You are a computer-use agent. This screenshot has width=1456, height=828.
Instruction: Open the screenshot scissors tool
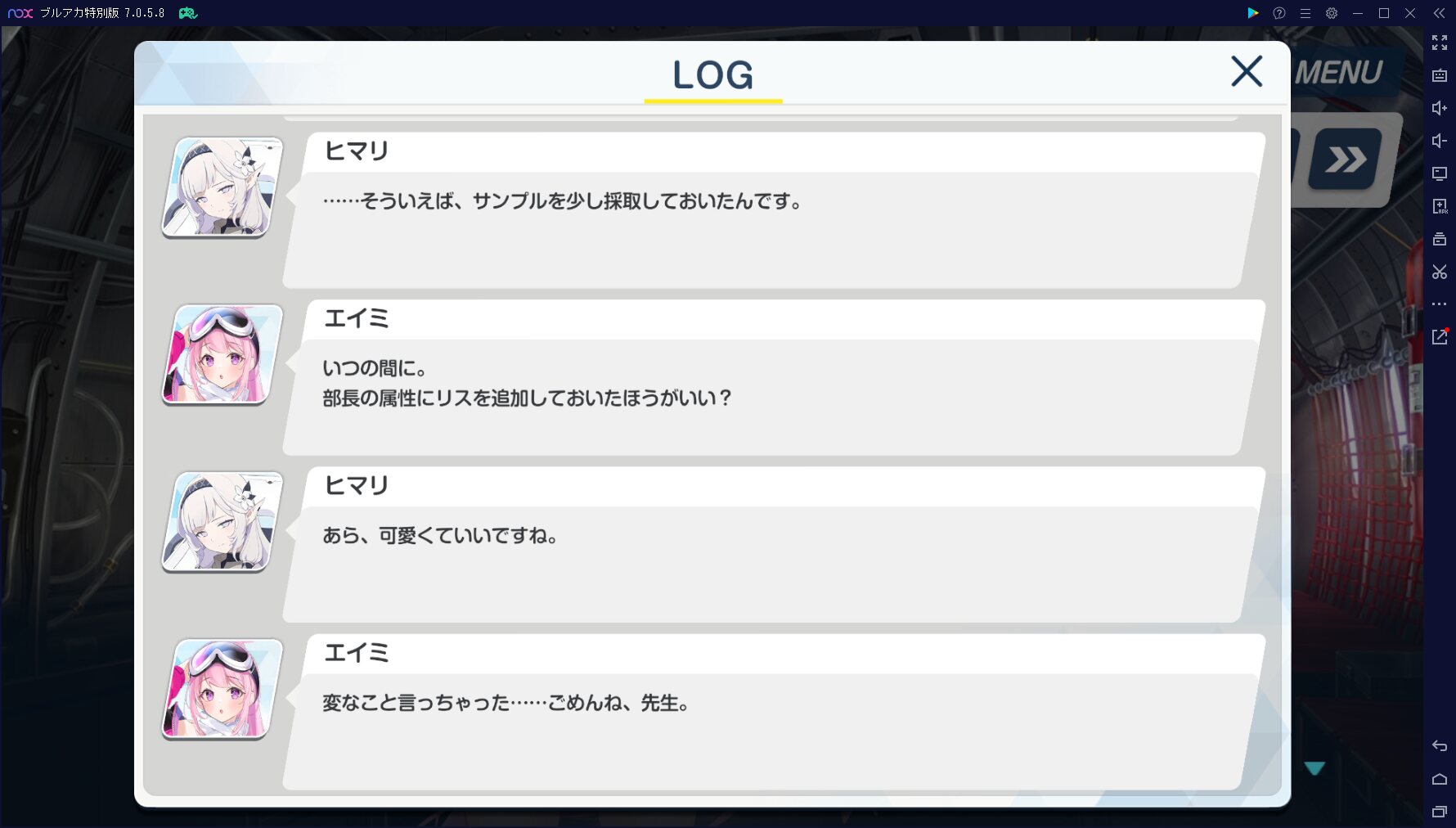tap(1440, 272)
